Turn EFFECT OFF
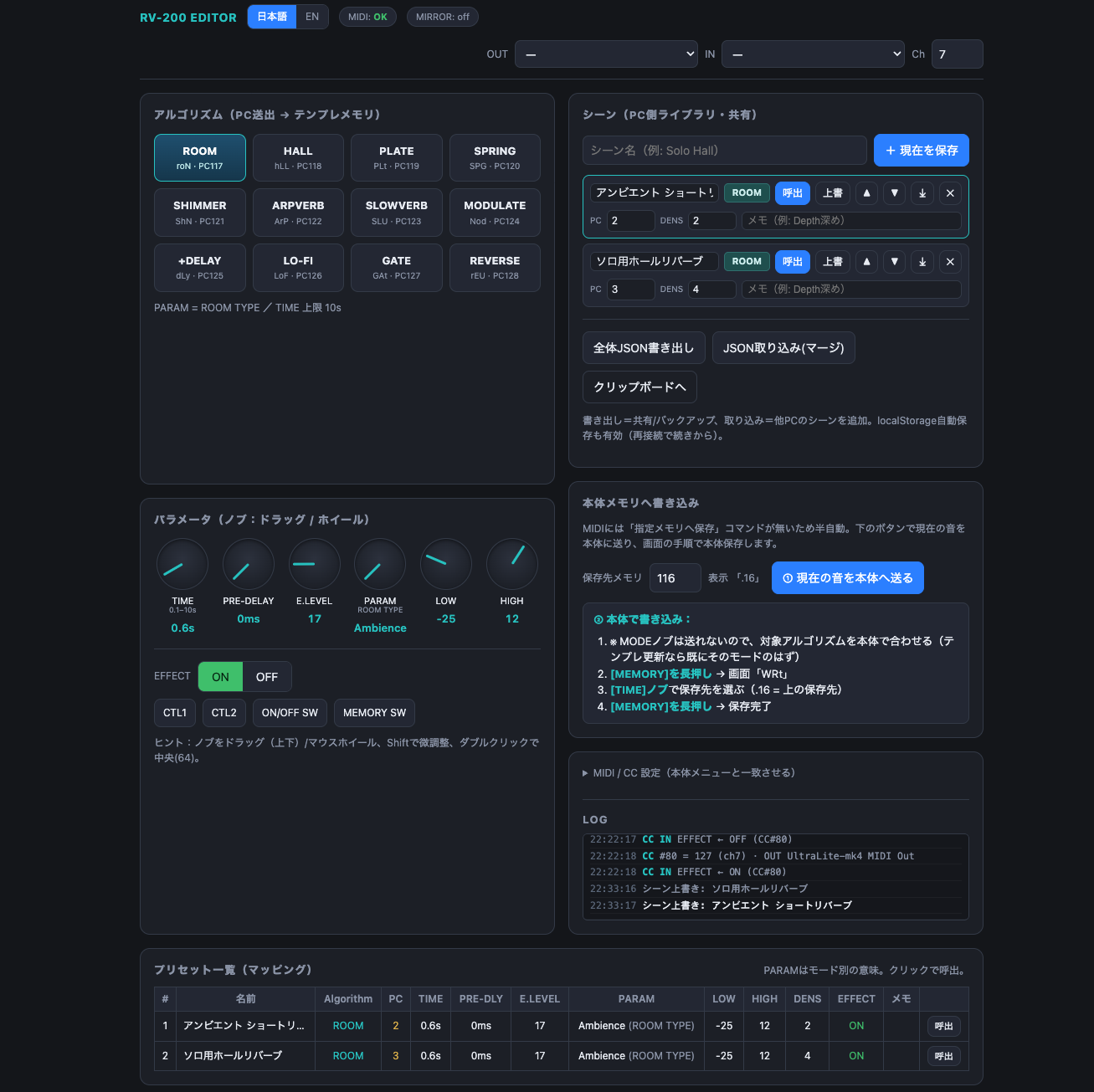Image resolution: width=1094 pixels, height=1092 pixels. (x=267, y=677)
